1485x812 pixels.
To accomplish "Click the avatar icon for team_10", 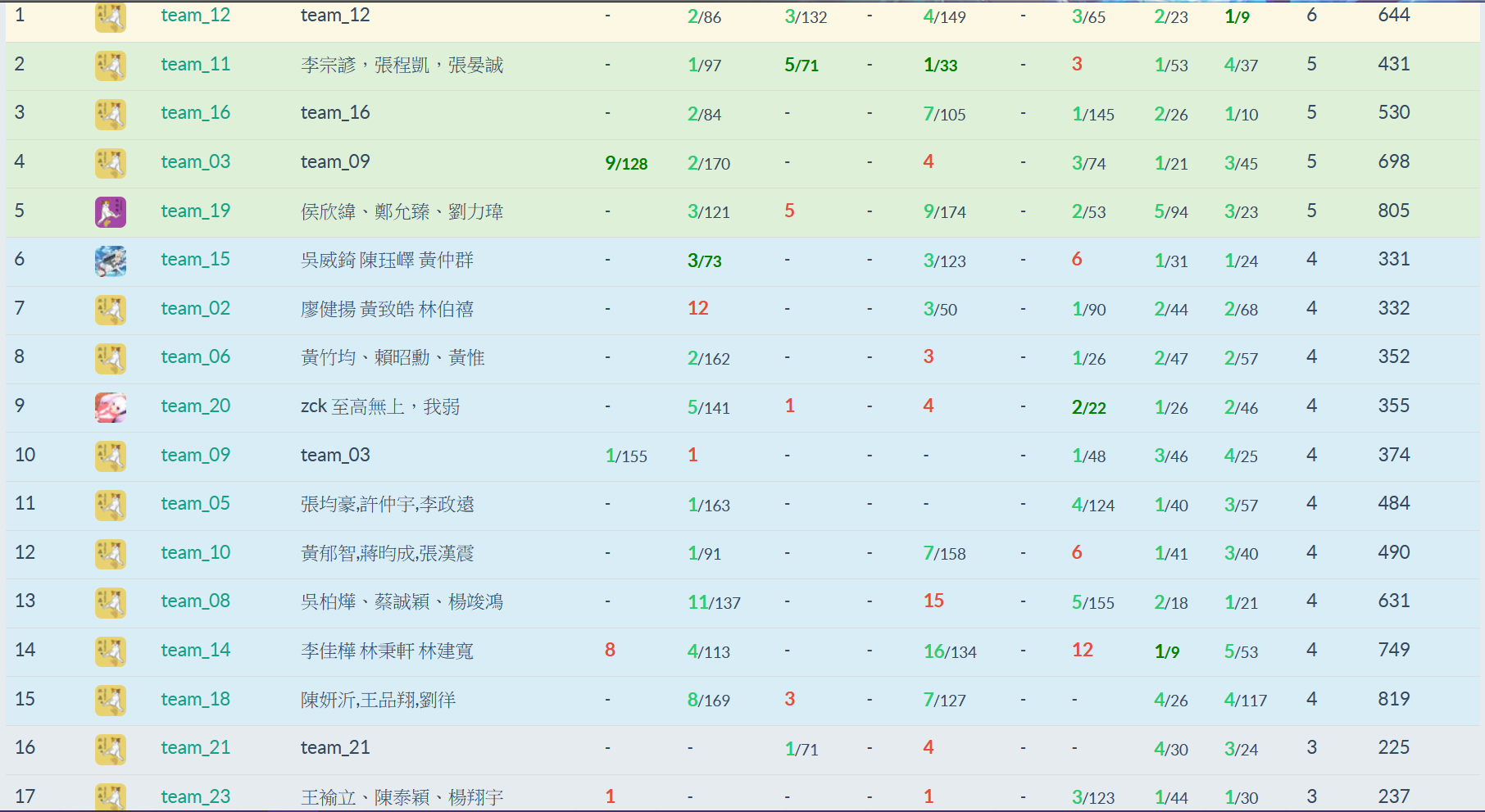I will click(x=111, y=554).
